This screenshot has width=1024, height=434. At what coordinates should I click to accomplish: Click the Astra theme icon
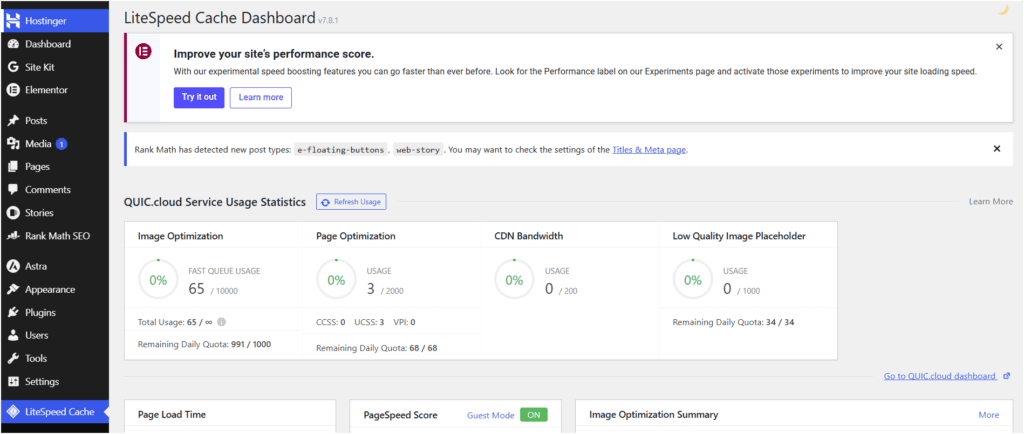[x=12, y=266]
